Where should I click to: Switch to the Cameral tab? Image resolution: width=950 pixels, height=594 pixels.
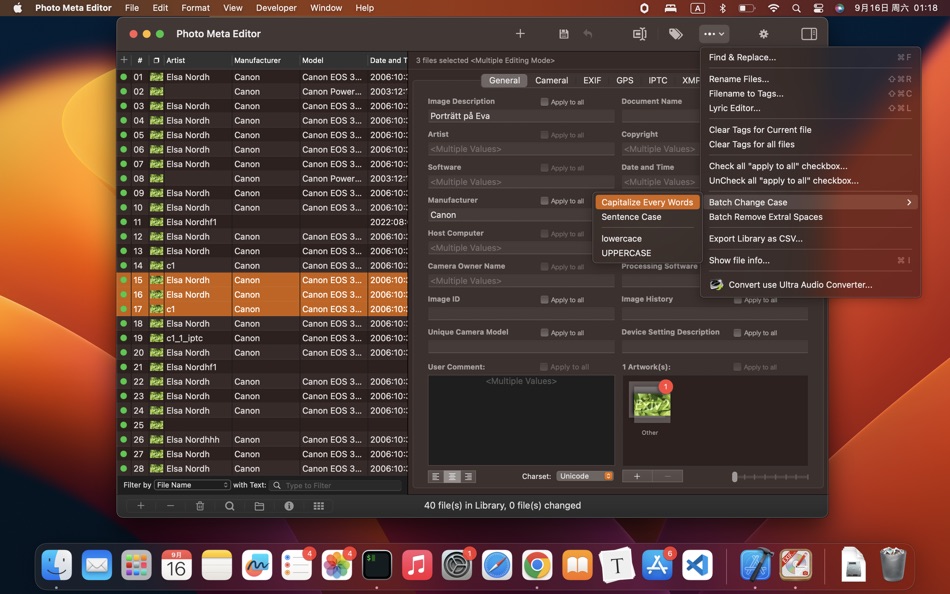click(x=551, y=80)
